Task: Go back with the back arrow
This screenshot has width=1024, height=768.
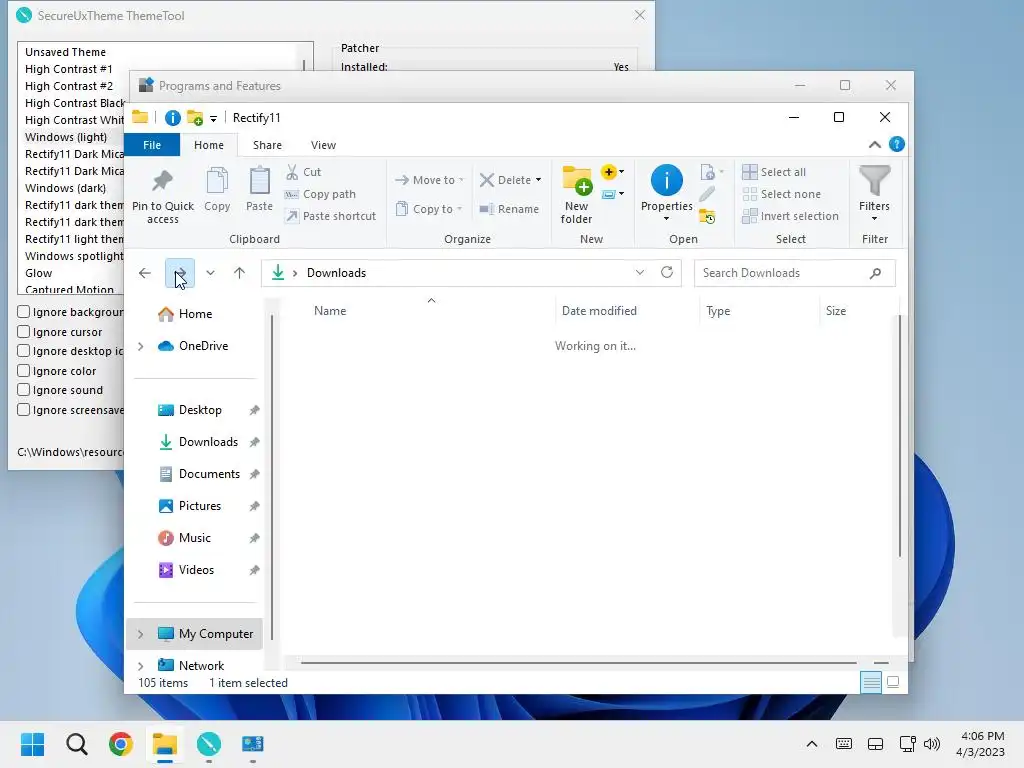Action: coord(144,273)
